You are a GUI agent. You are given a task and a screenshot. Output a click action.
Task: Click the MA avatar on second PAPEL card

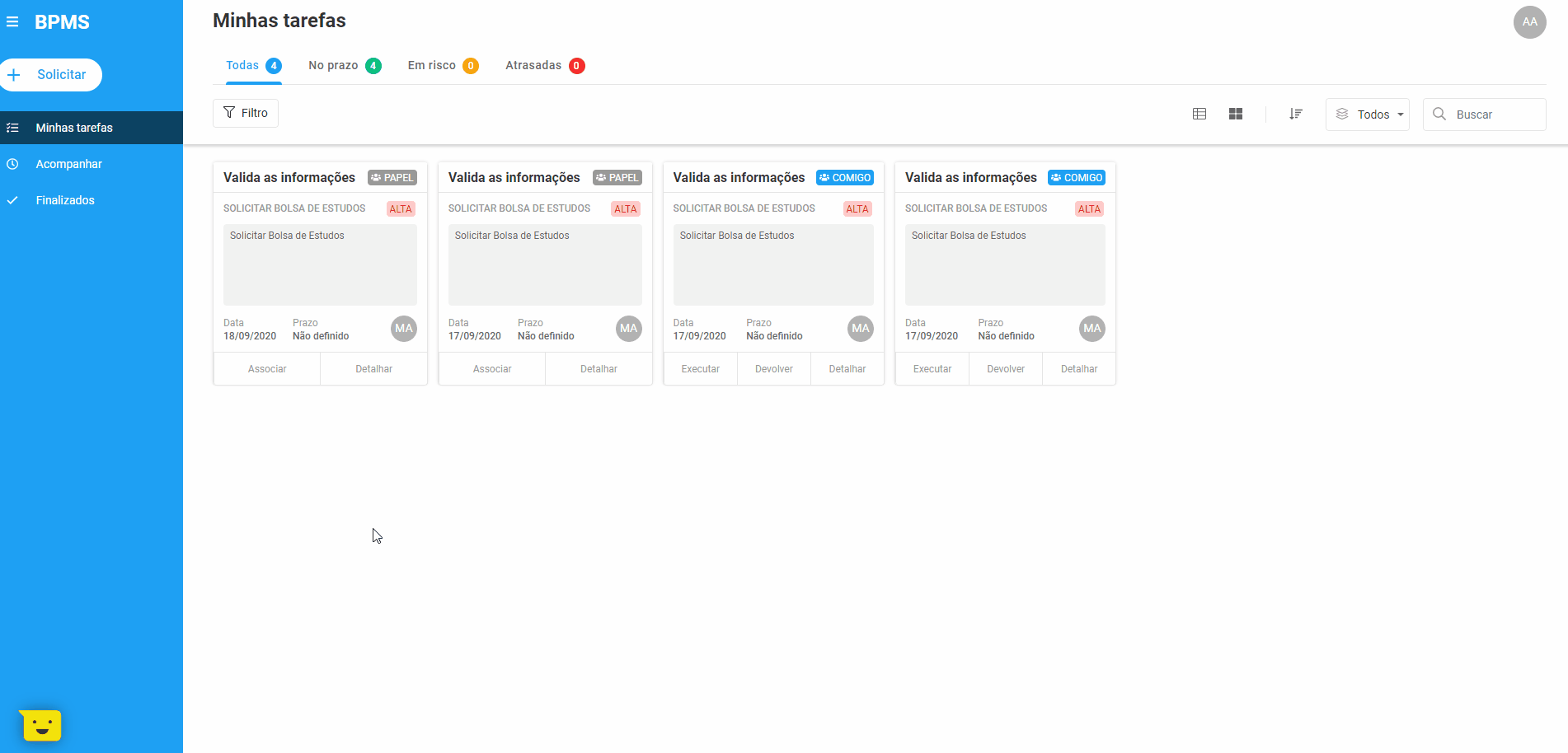(x=629, y=329)
